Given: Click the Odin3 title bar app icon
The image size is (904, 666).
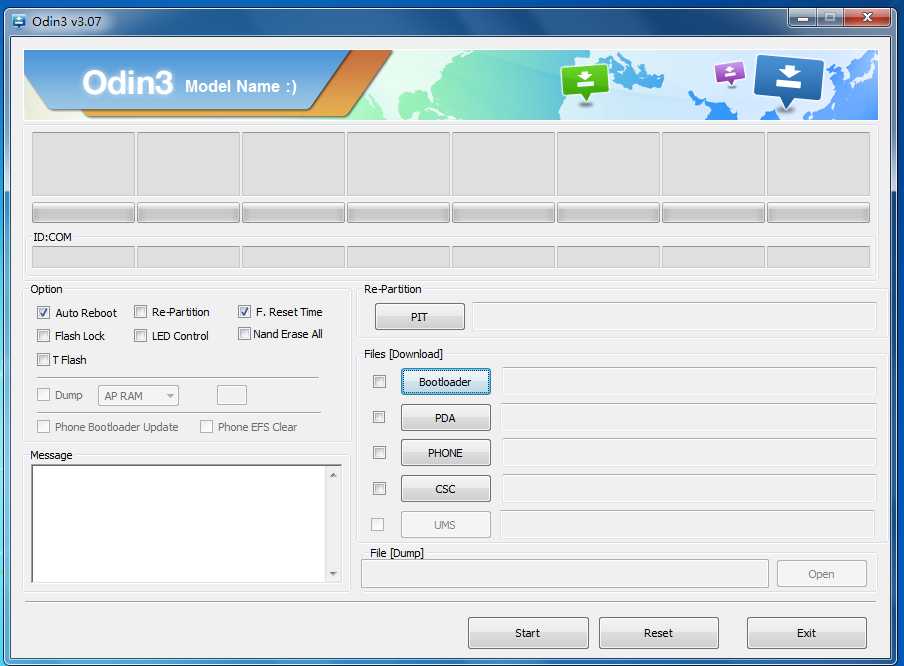Looking at the screenshot, I should (19, 21).
